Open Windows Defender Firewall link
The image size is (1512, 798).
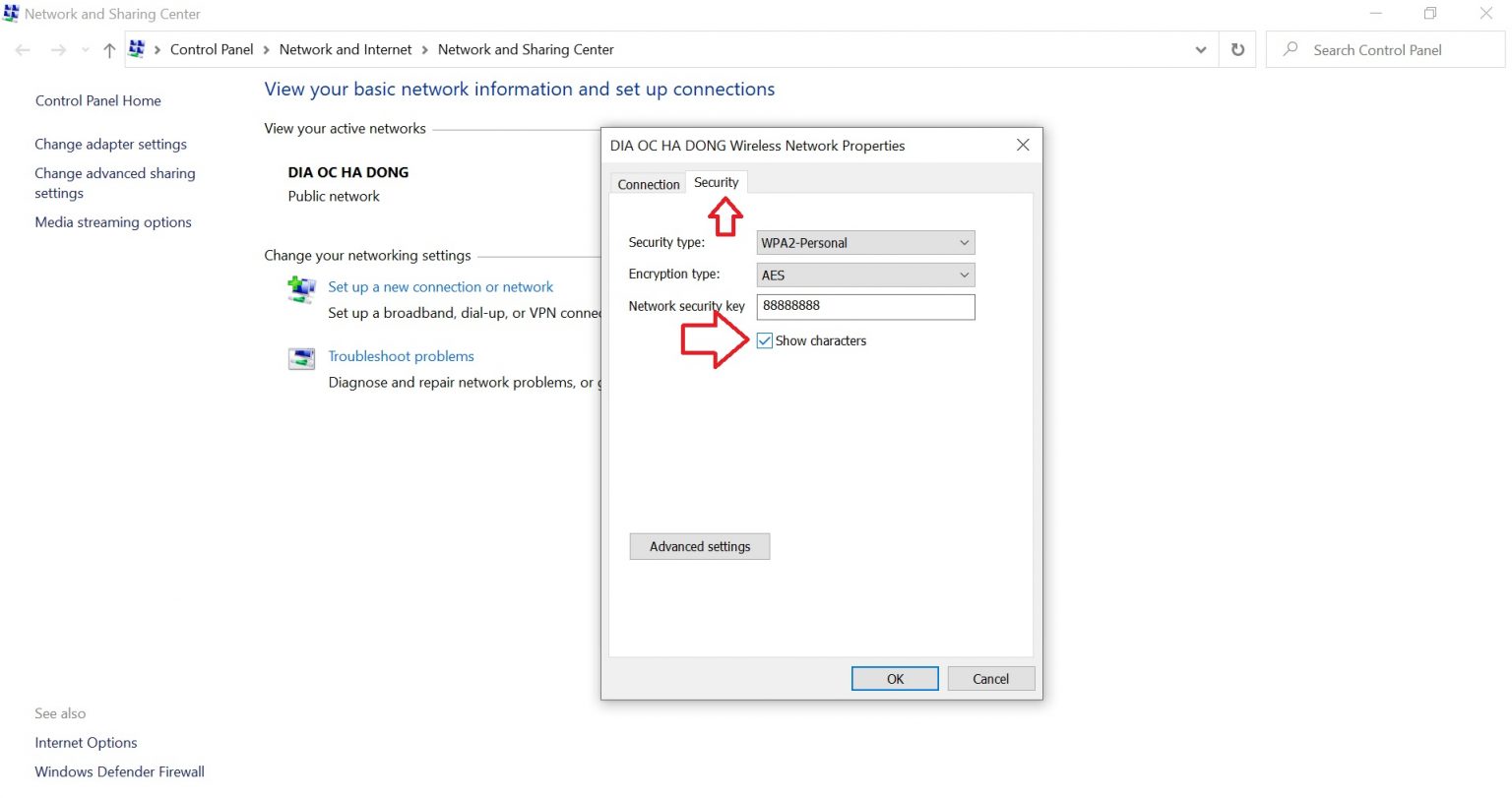[x=119, y=772]
